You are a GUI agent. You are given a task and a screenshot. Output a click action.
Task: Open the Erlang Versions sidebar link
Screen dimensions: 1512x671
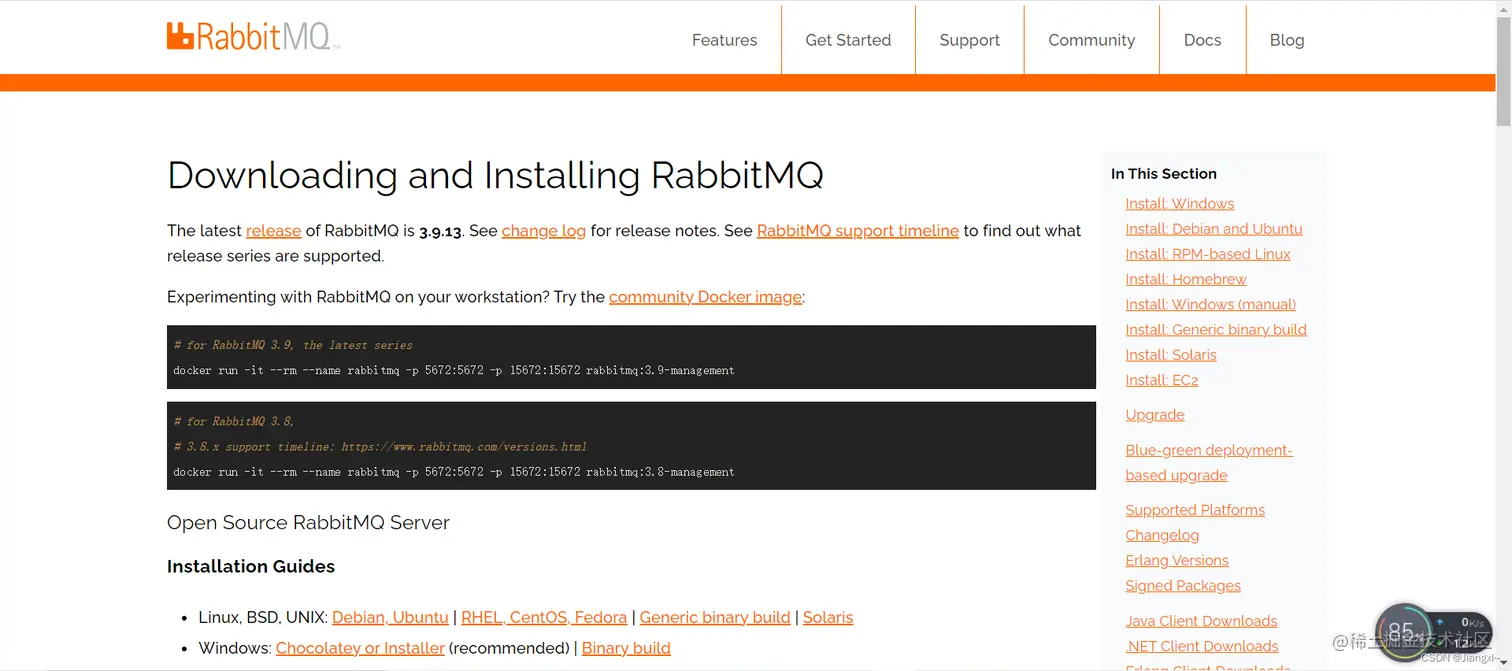[1177, 561]
